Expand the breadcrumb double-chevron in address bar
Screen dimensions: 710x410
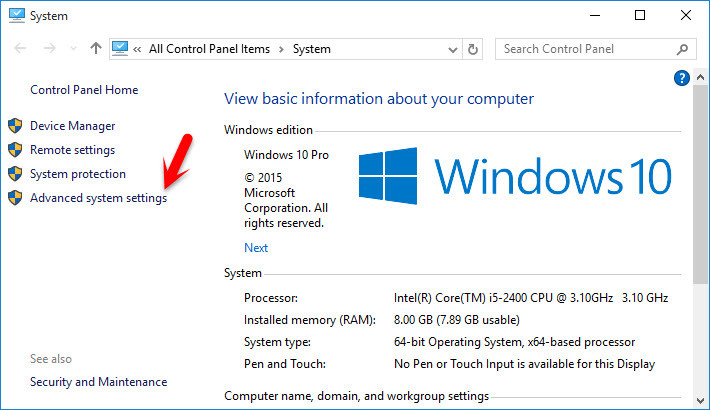[137, 49]
